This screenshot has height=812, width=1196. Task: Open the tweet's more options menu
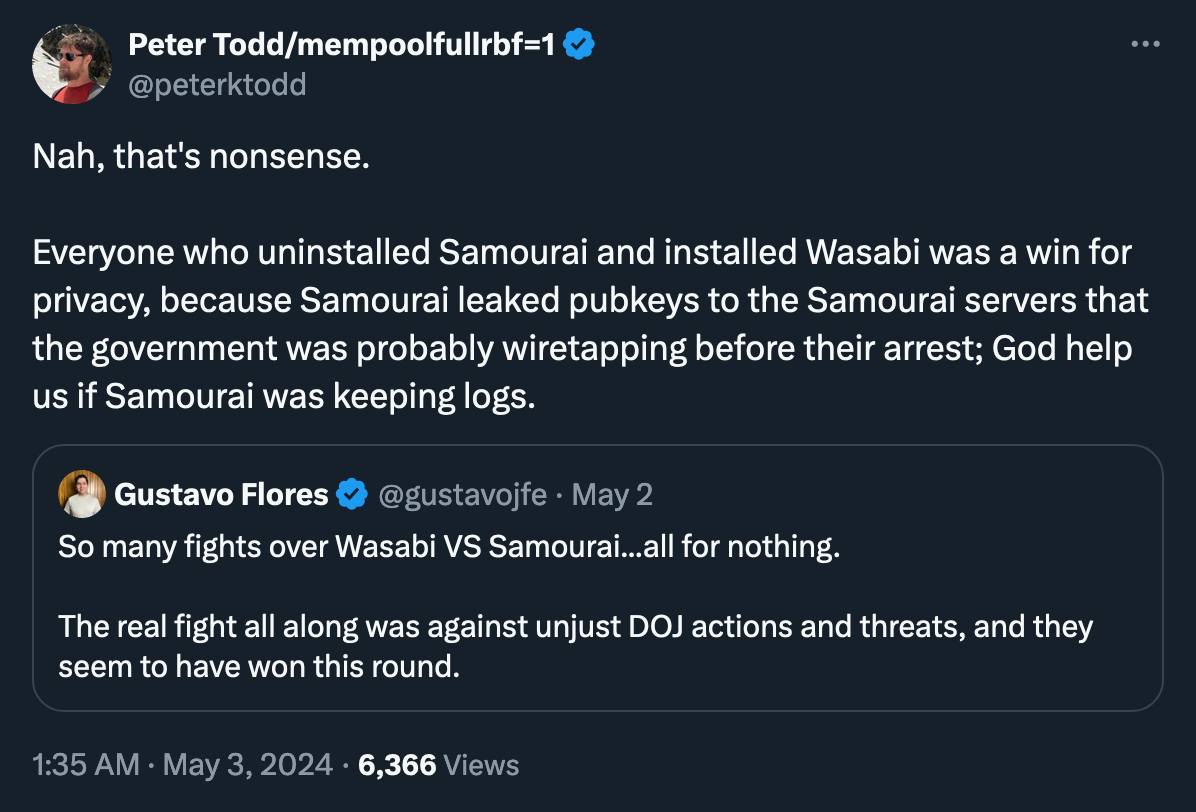[x=1145, y=45]
